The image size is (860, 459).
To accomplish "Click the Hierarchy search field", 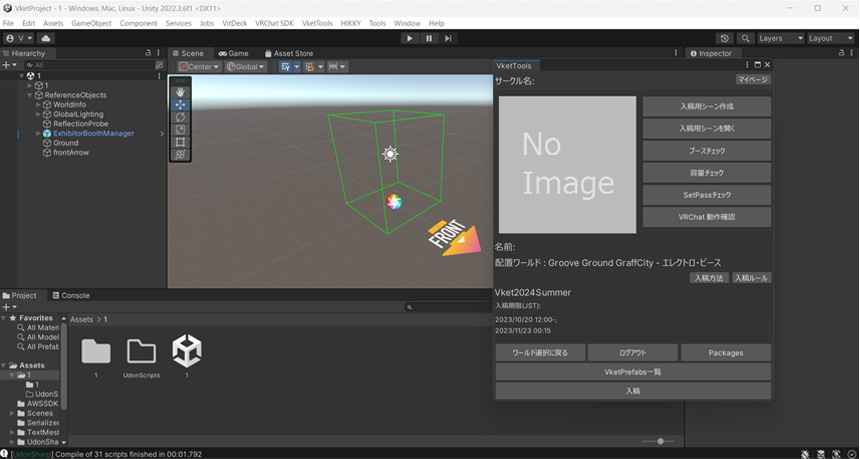I will 89,65.
